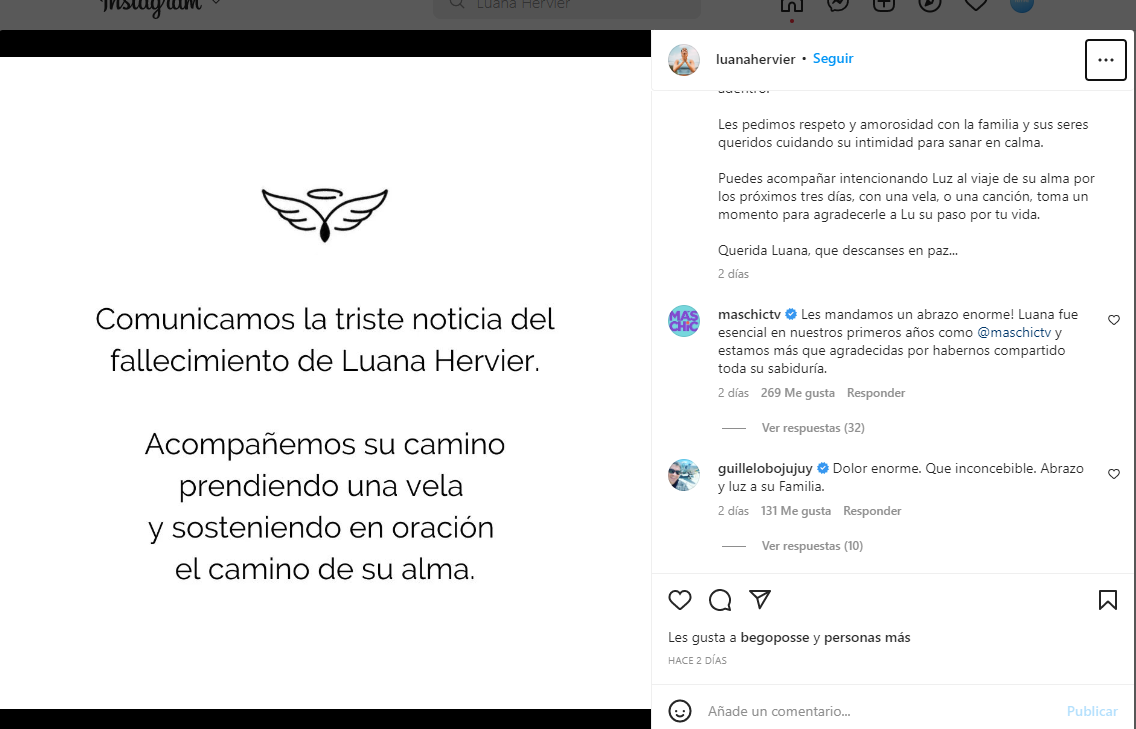Reply to the maschictv comment

(x=876, y=393)
